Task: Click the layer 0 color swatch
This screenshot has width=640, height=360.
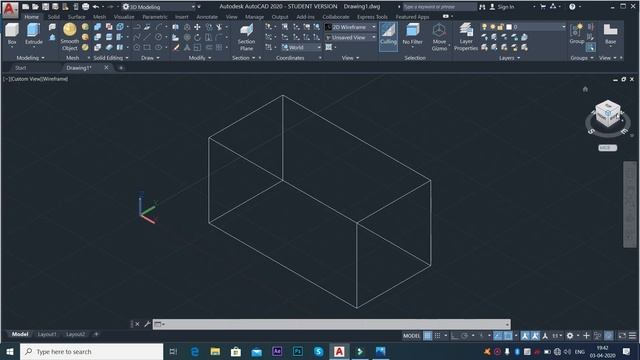Action: click(509, 27)
